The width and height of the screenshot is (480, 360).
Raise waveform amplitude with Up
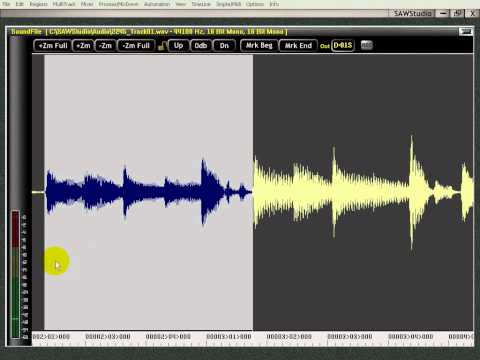[178, 45]
